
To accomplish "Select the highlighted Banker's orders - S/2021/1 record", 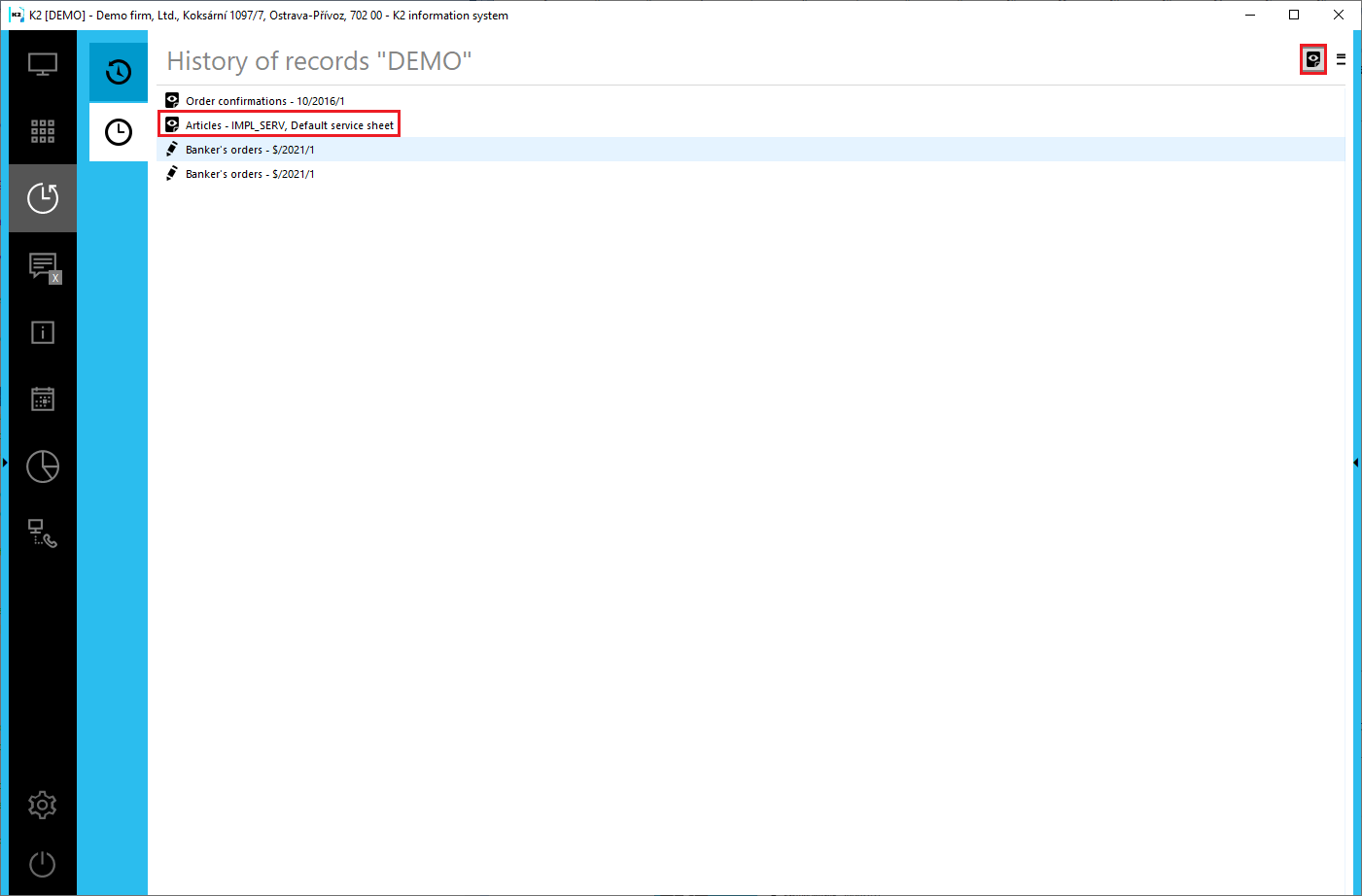I will click(x=751, y=149).
